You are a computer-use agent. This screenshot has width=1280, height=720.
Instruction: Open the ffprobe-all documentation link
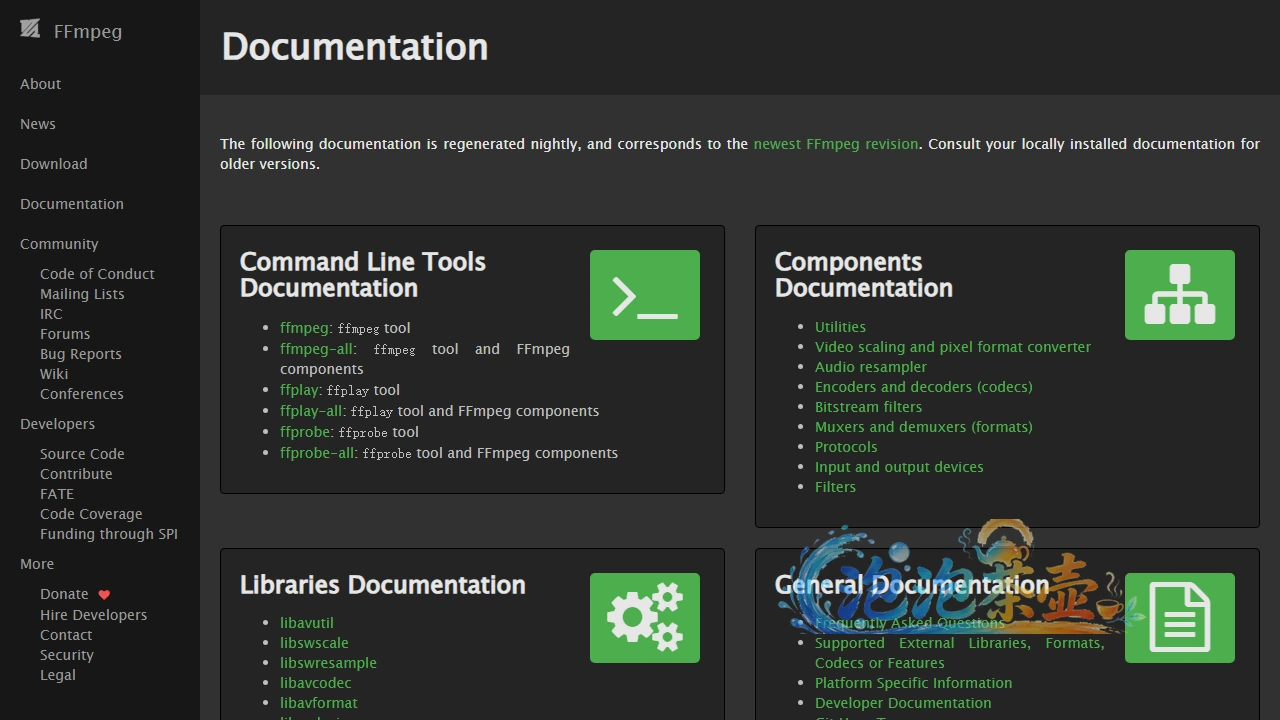click(317, 453)
